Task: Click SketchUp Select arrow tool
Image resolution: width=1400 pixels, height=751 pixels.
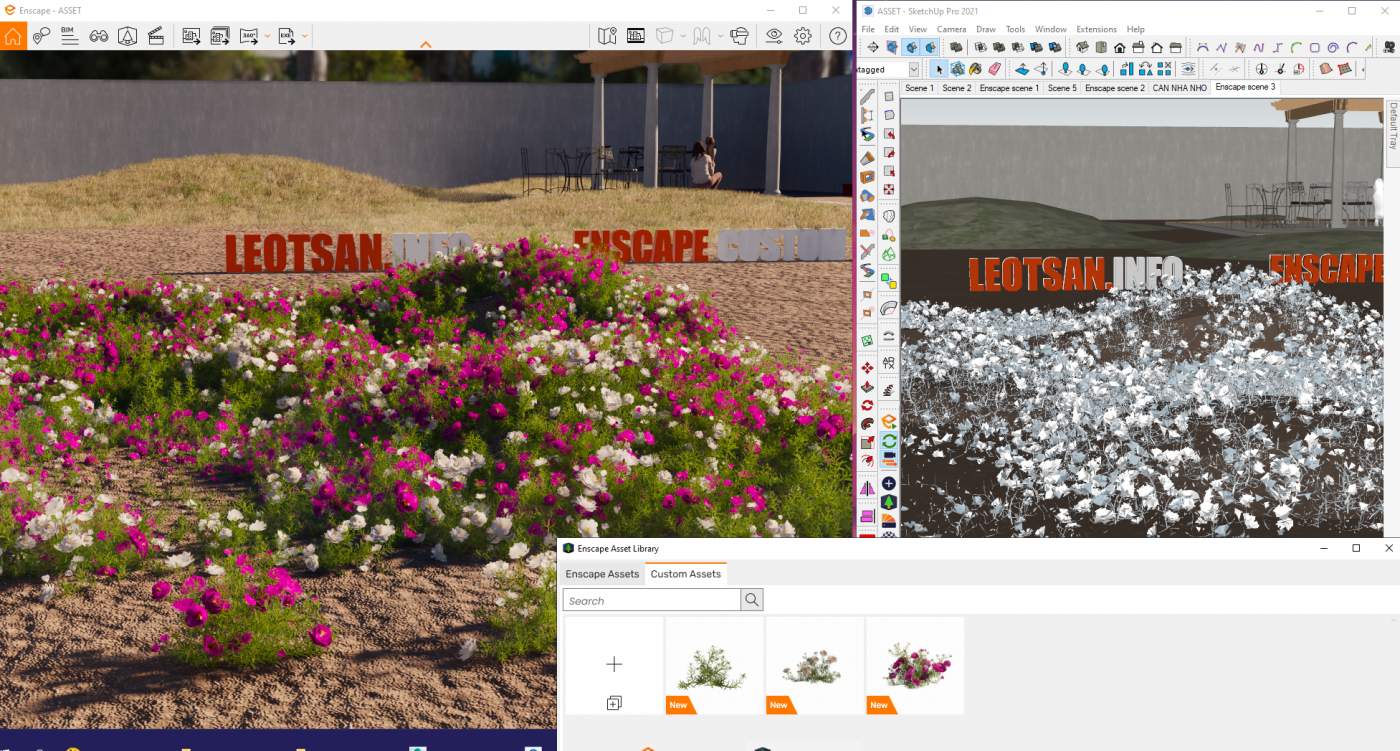Action: pos(938,69)
